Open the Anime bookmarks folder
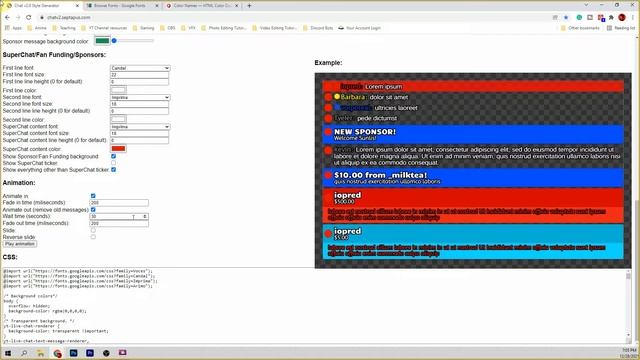The height and width of the screenshot is (360, 640). [x=37, y=28]
